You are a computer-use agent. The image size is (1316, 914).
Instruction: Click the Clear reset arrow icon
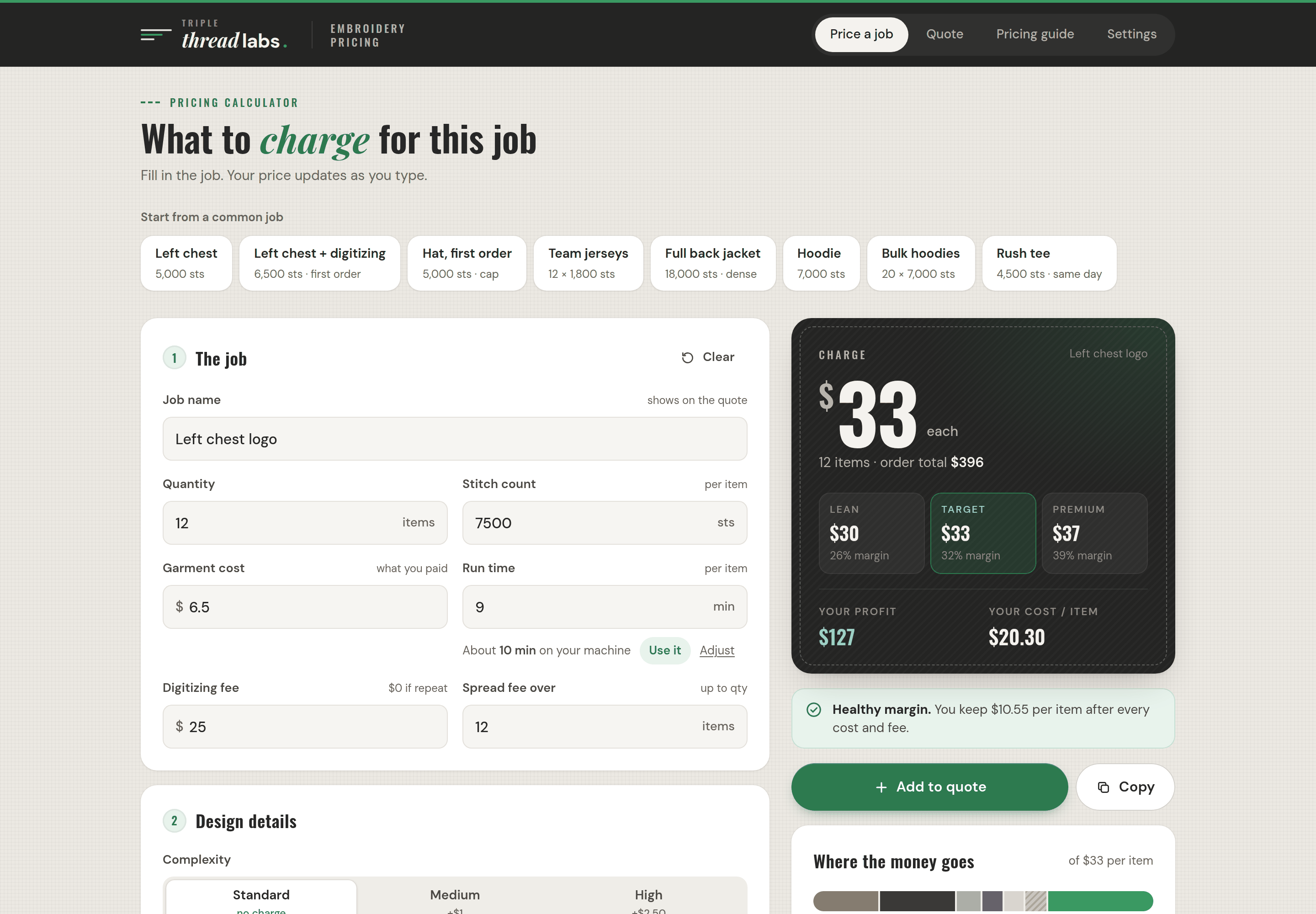click(687, 357)
